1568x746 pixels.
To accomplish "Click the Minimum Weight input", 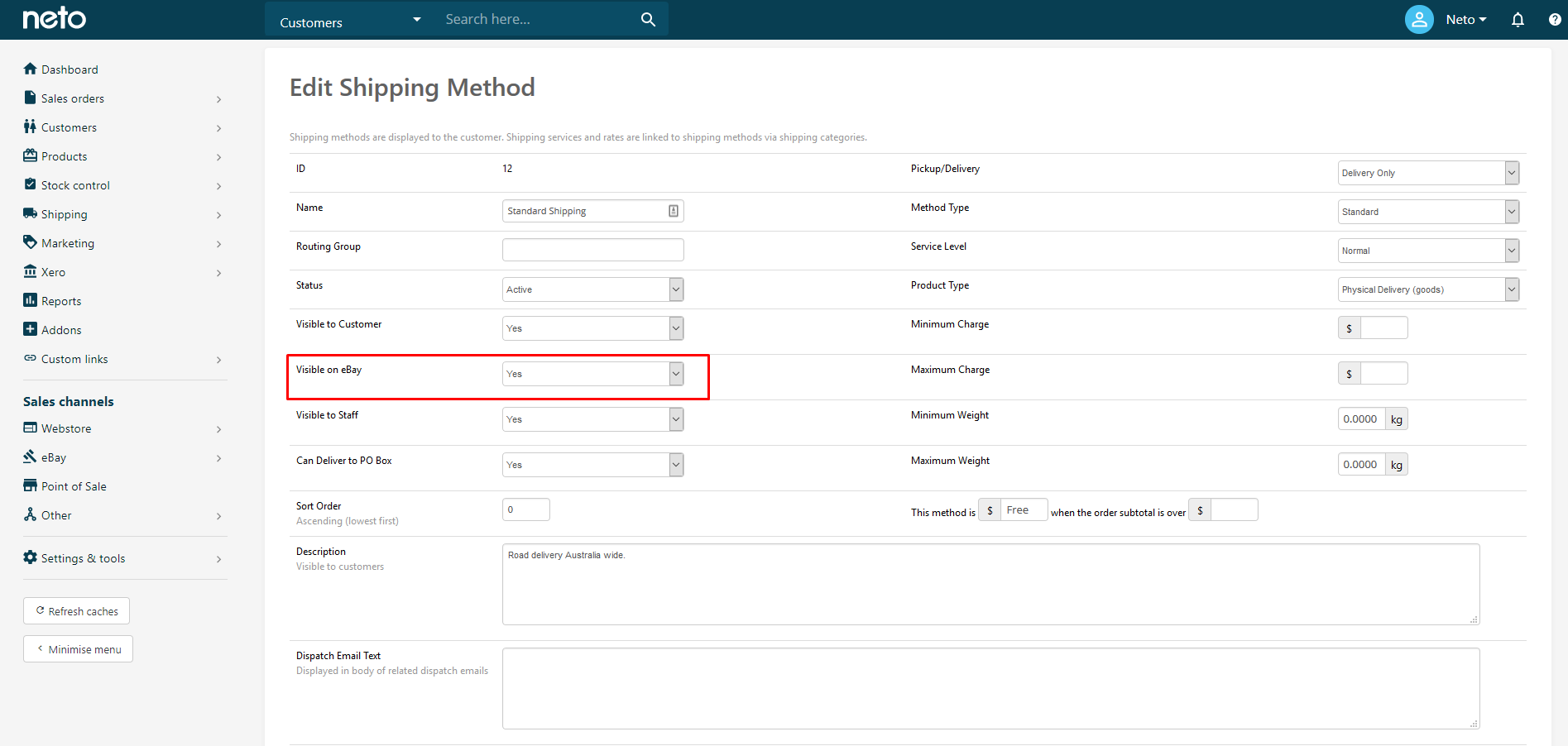I will click(1362, 419).
